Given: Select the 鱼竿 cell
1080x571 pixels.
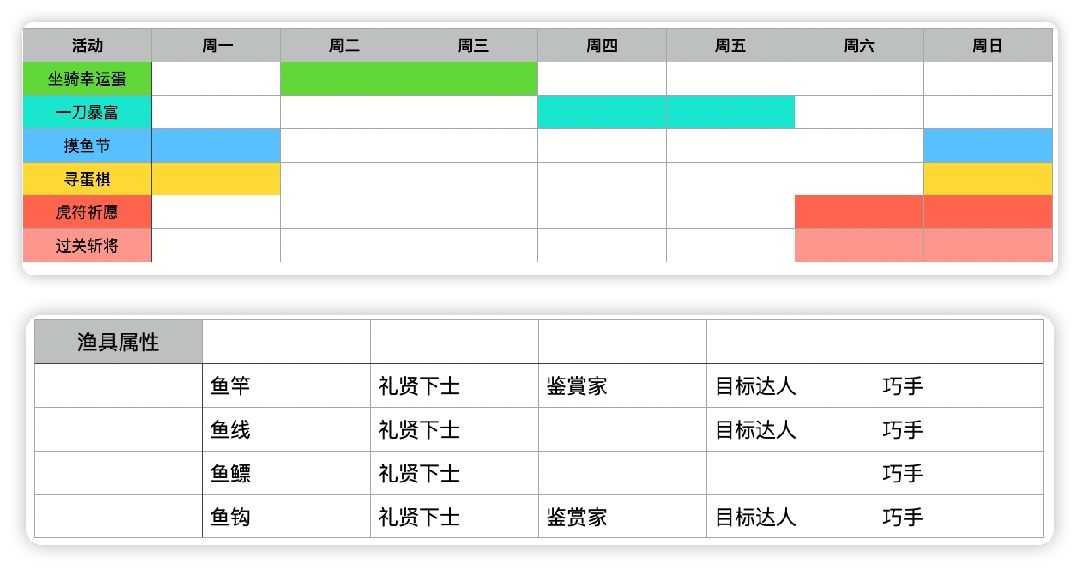Looking at the screenshot, I should coord(230,386).
